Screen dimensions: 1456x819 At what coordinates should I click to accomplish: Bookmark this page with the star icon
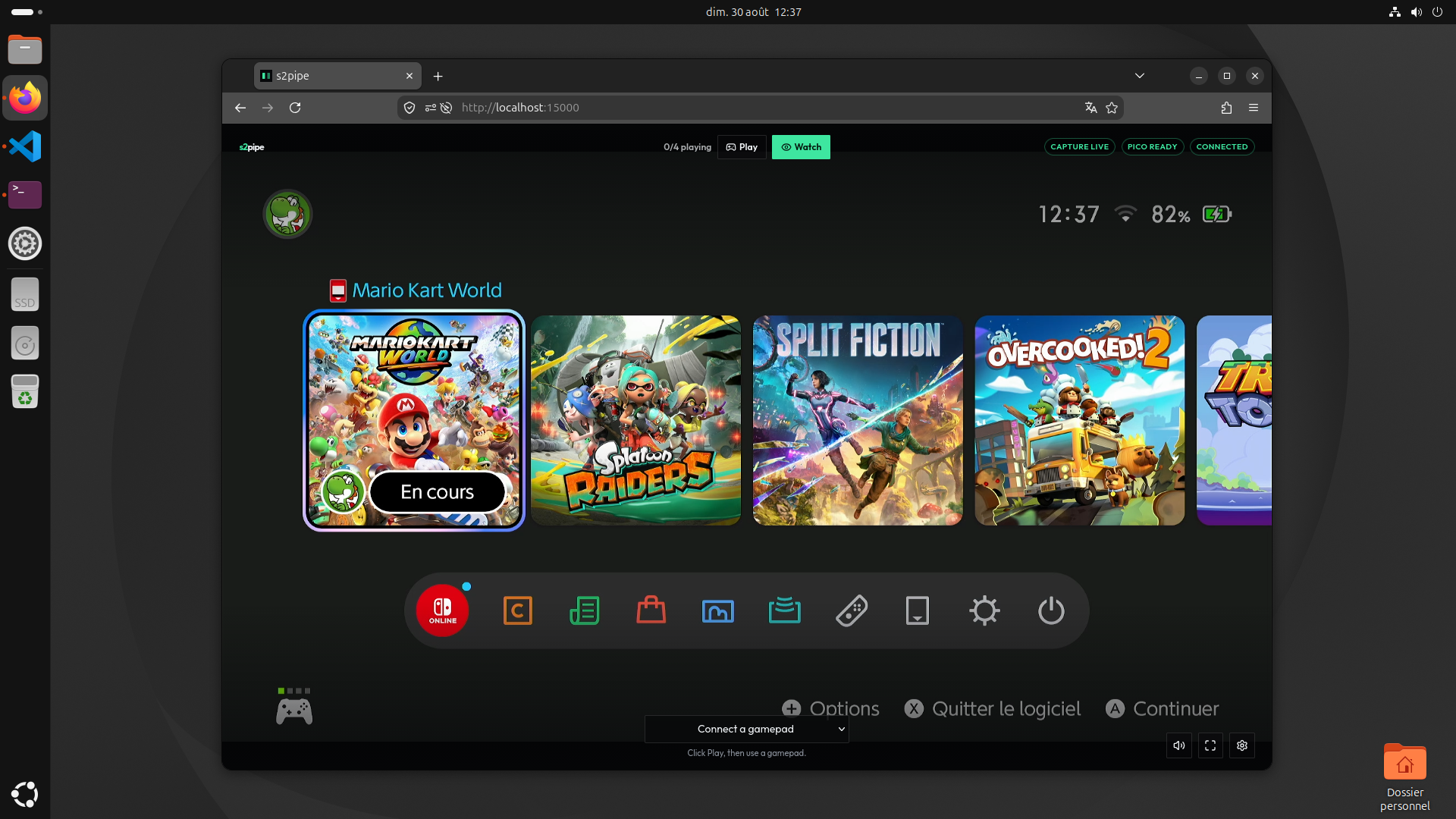point(1112,108)
